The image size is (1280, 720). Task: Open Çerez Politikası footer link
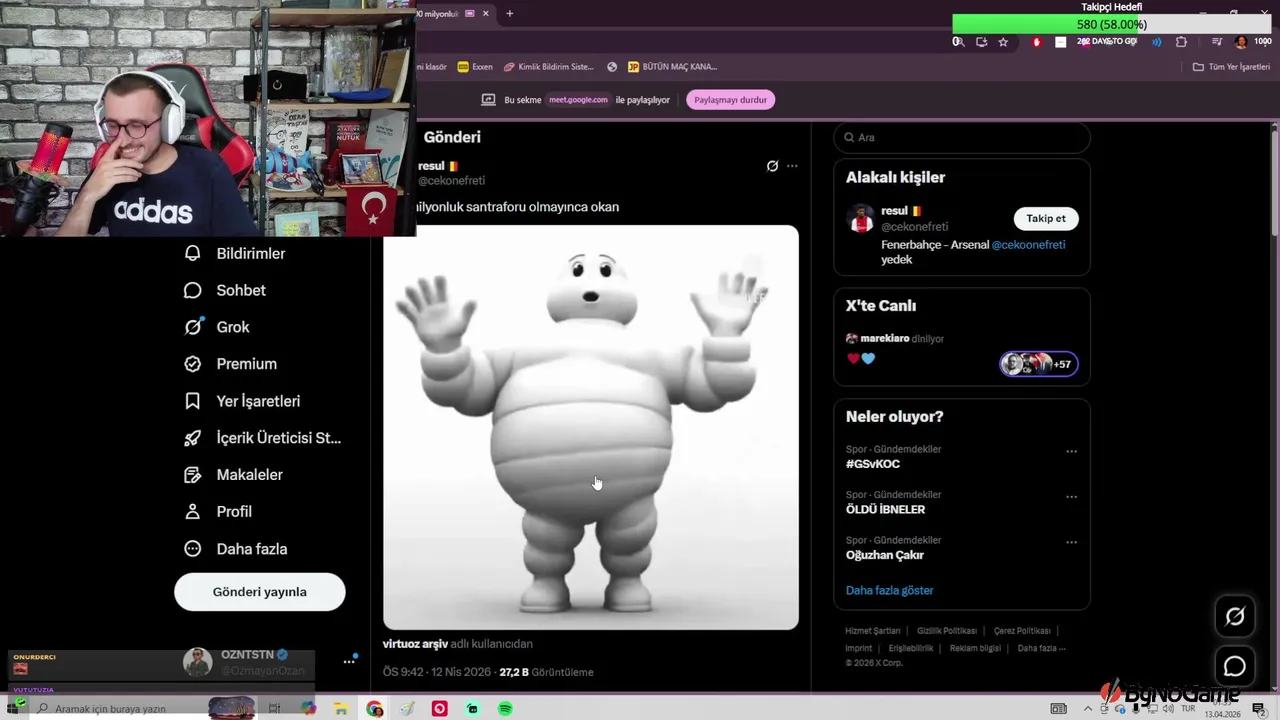tap(1022, 631)
